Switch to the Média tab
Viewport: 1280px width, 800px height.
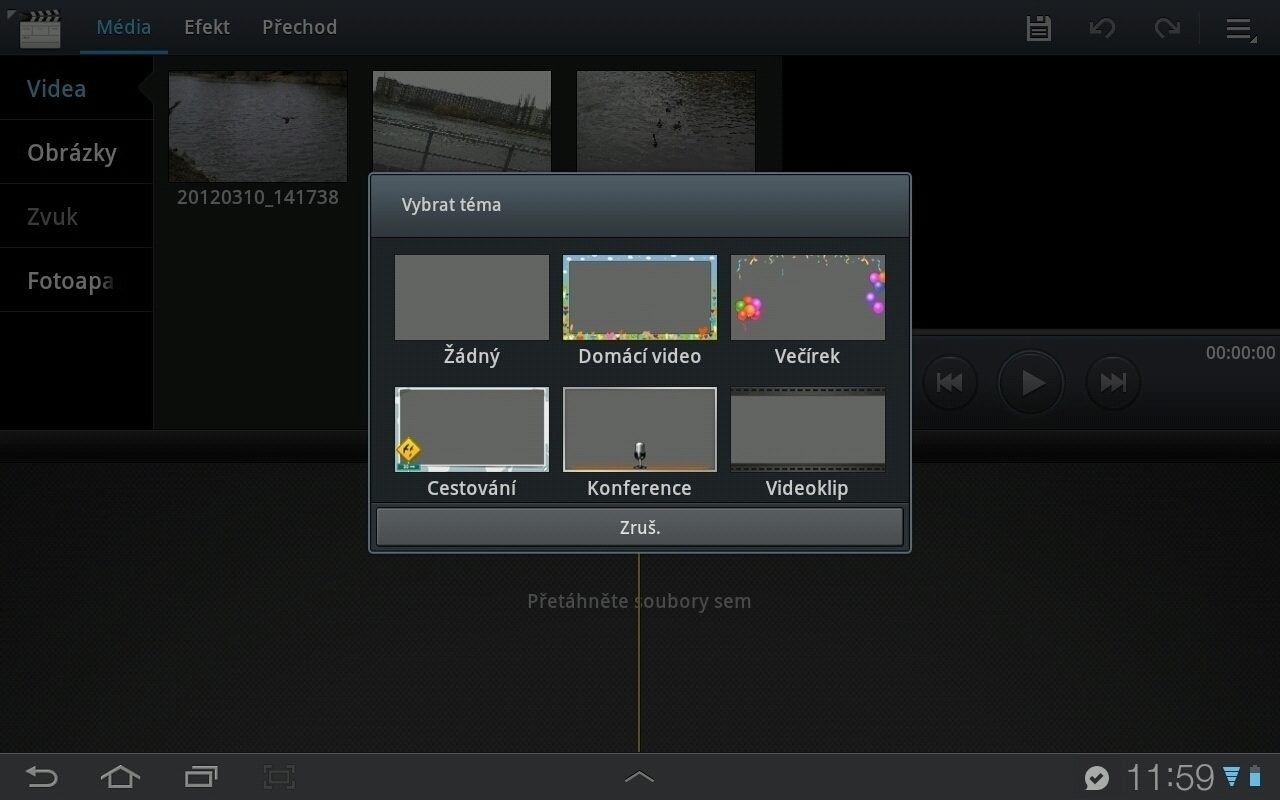click(123, 27)
